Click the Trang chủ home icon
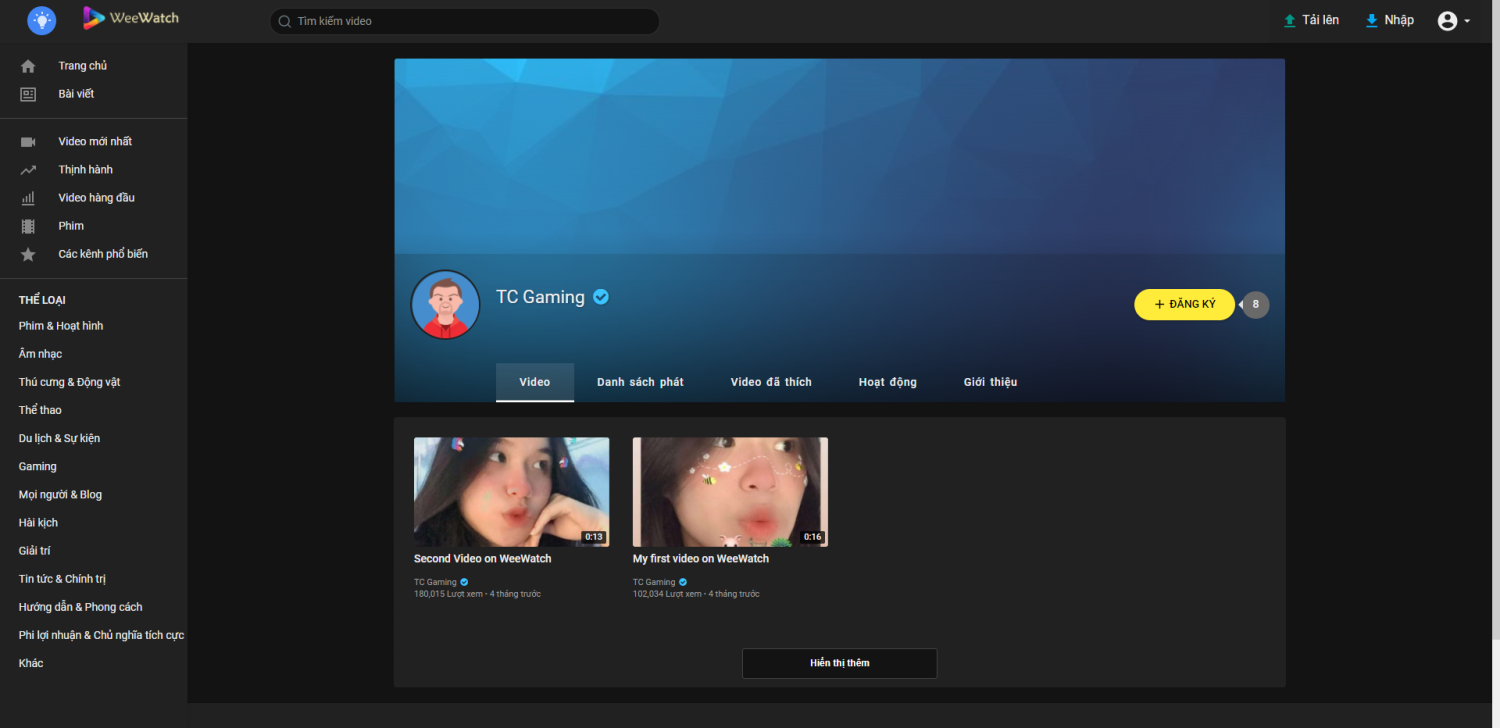The height and width of the screenshot is (728, 1500). 28,66
